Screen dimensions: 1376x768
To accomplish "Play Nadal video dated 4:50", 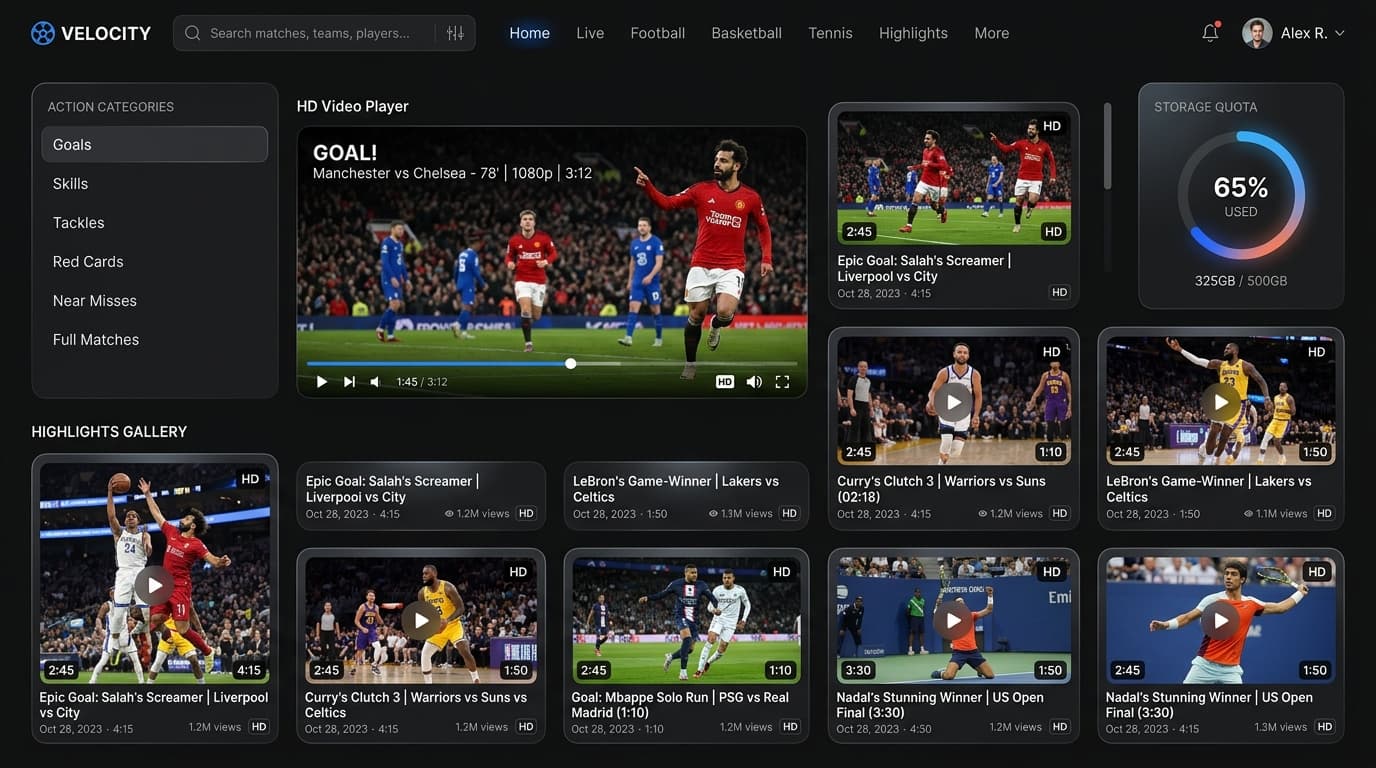I will pos(954,621).
